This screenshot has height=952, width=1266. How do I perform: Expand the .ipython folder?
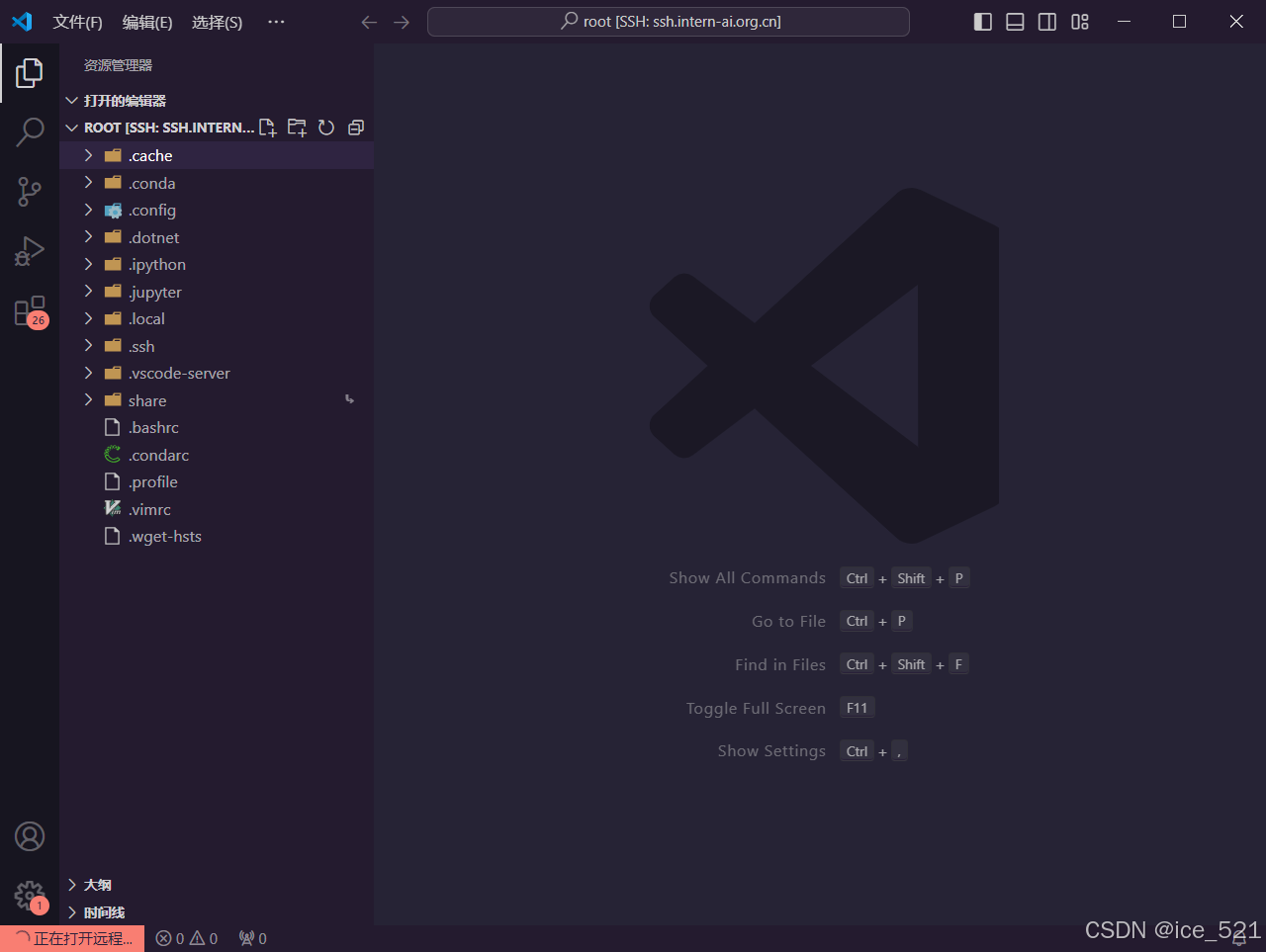click(x=217, y=264)
